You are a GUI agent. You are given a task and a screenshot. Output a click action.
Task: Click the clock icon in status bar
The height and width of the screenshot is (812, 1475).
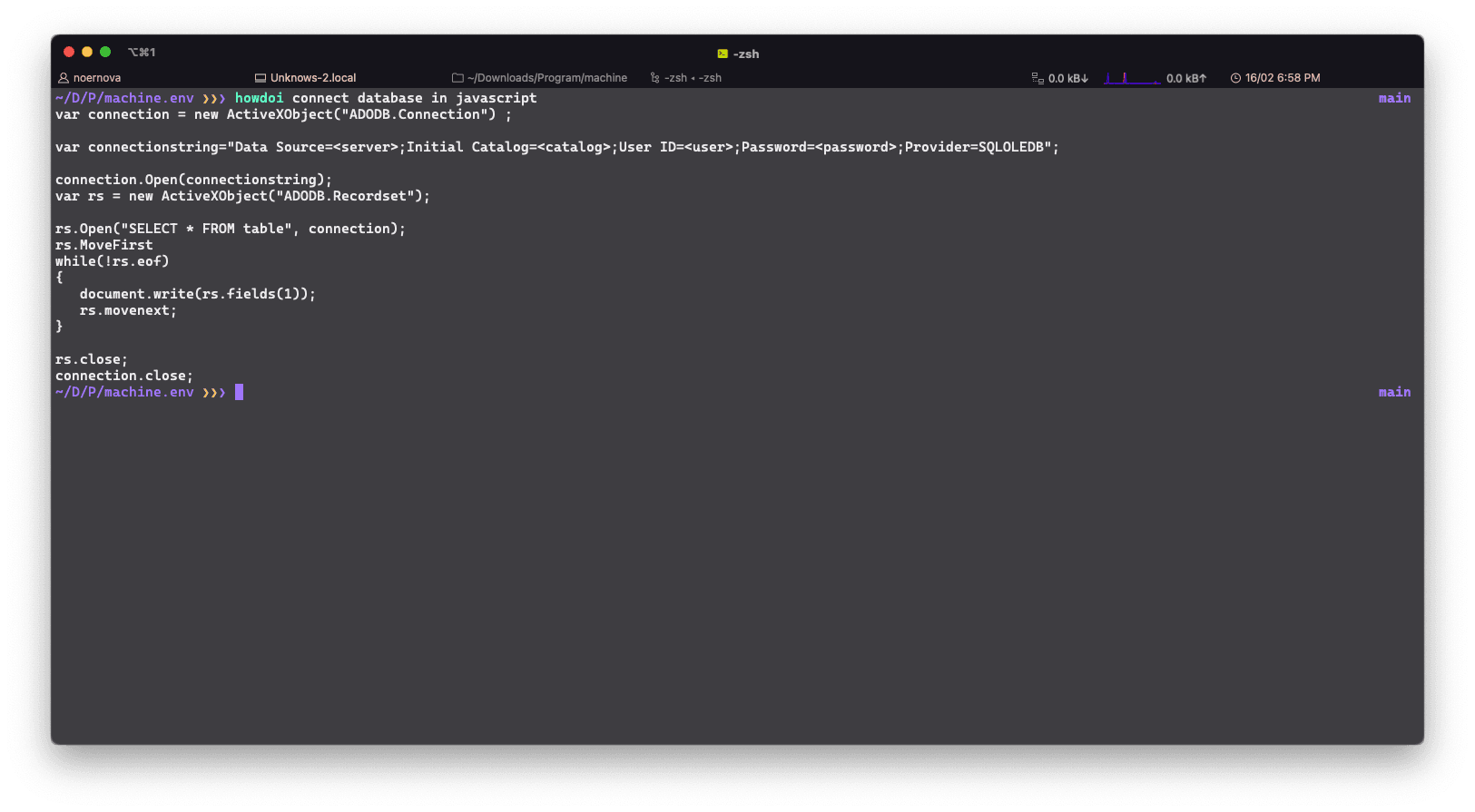(x=1235, y=78)
